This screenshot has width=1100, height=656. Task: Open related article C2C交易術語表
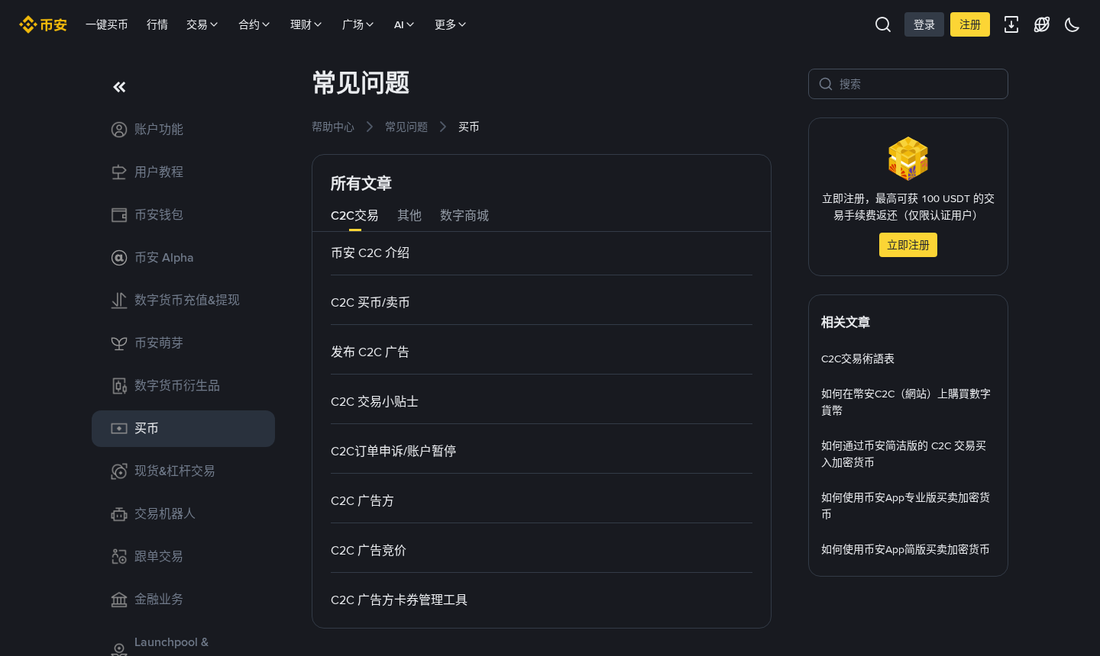point(857,359)
